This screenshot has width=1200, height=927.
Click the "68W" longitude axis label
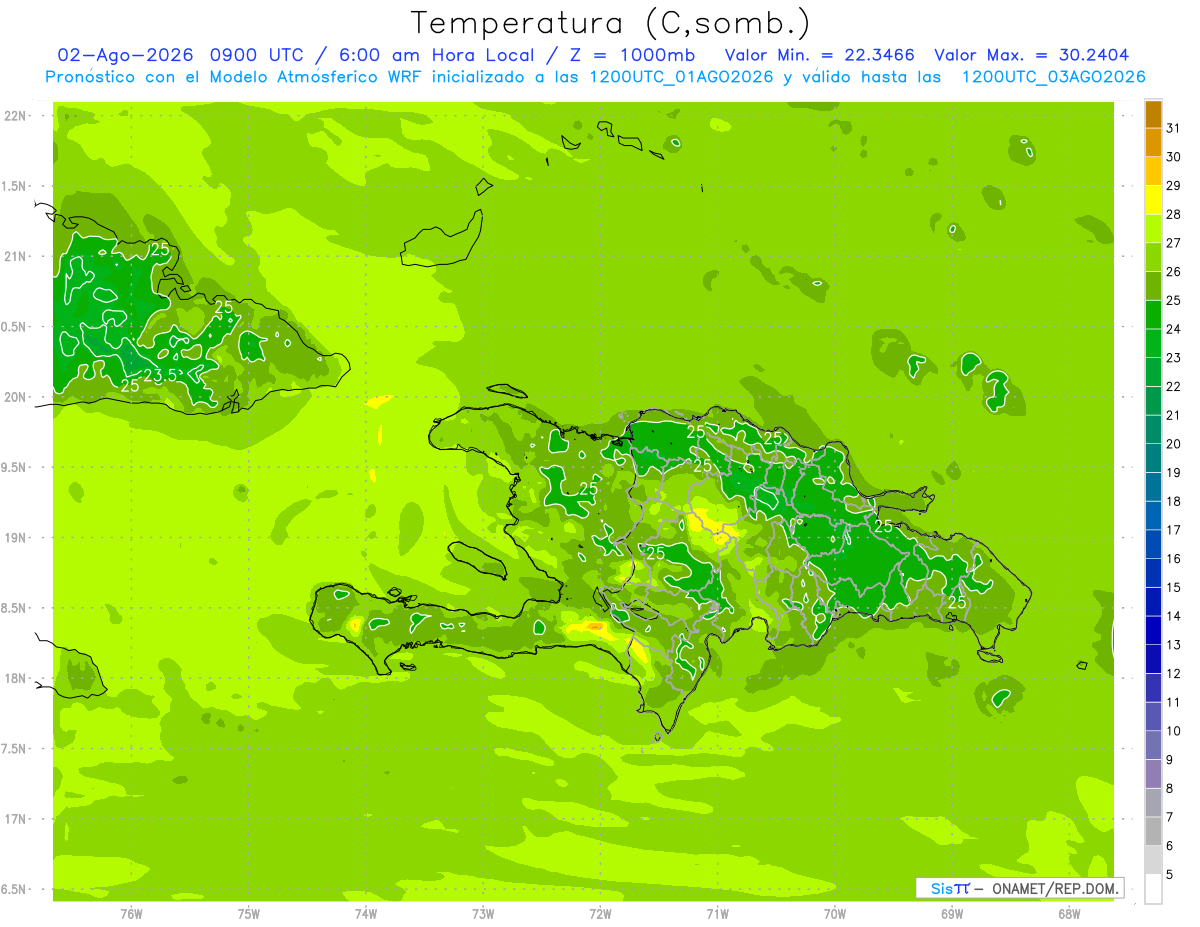1069,913
